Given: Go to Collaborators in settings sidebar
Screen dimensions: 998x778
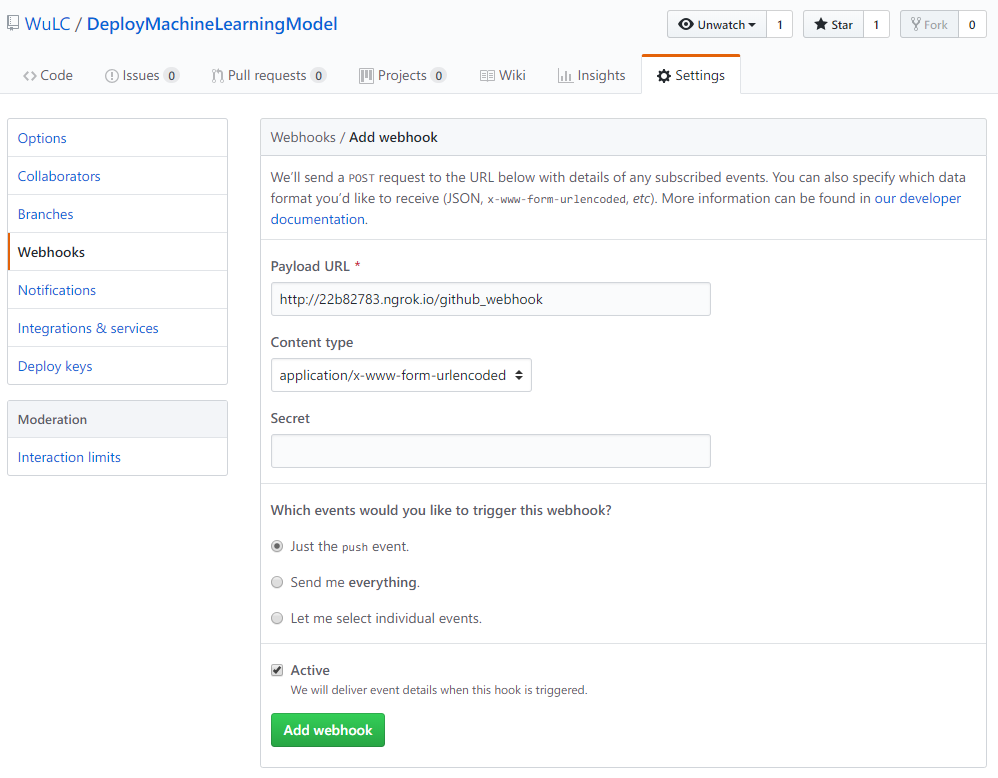Looking at the screenshot, I should (117, 176).
